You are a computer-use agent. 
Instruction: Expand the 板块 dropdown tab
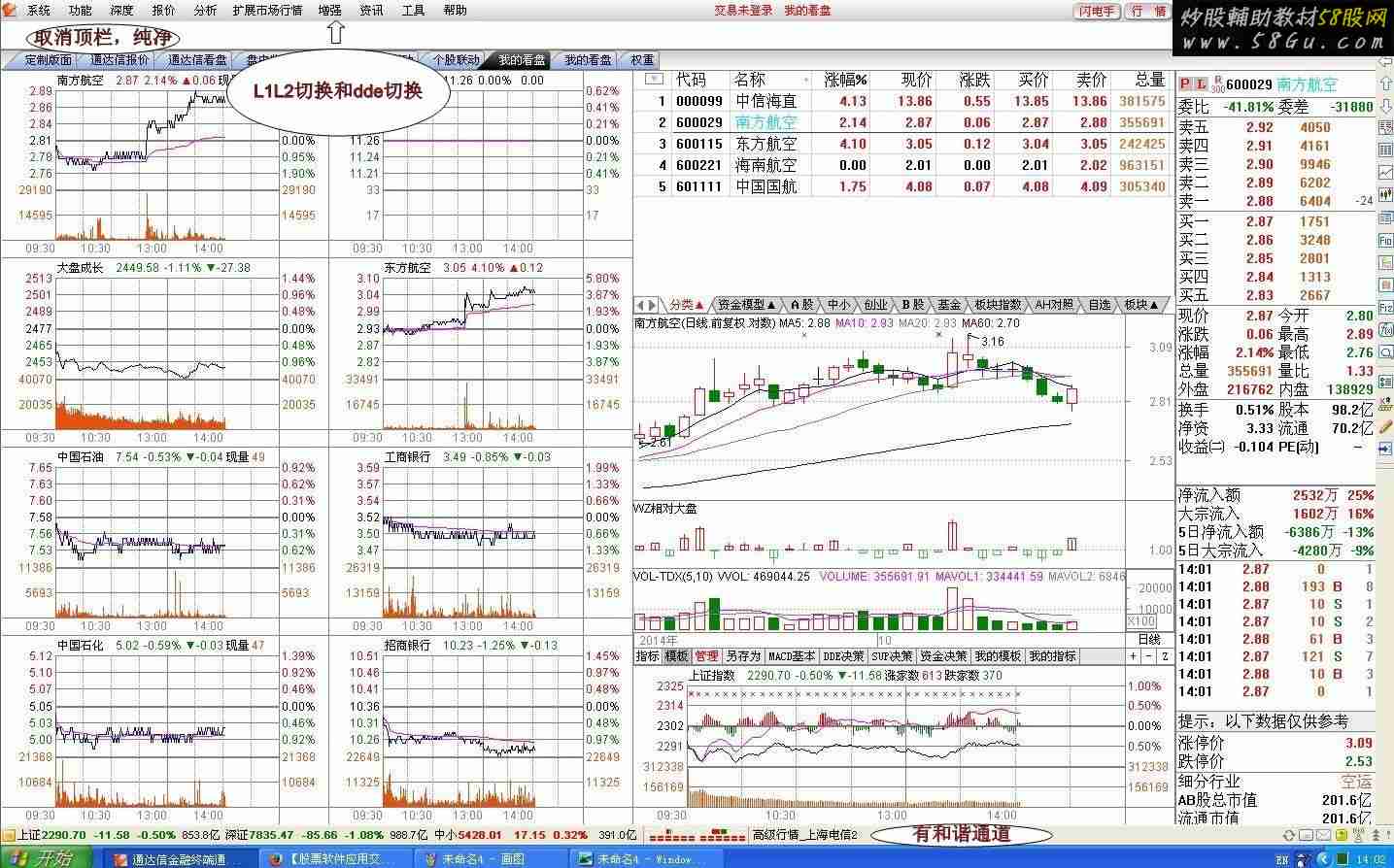1141,305
